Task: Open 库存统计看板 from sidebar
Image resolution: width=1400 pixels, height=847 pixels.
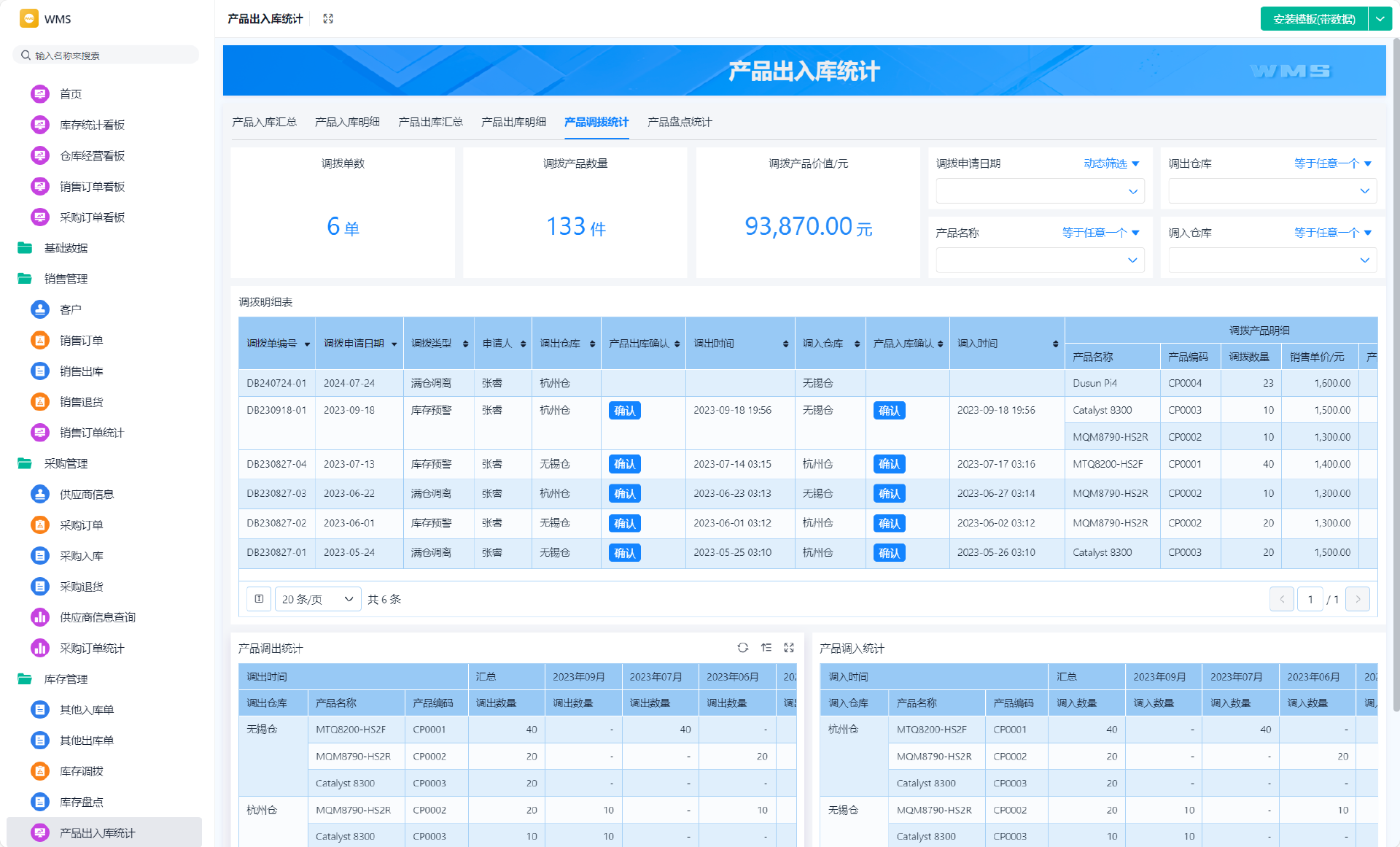Action: (92, 125)
